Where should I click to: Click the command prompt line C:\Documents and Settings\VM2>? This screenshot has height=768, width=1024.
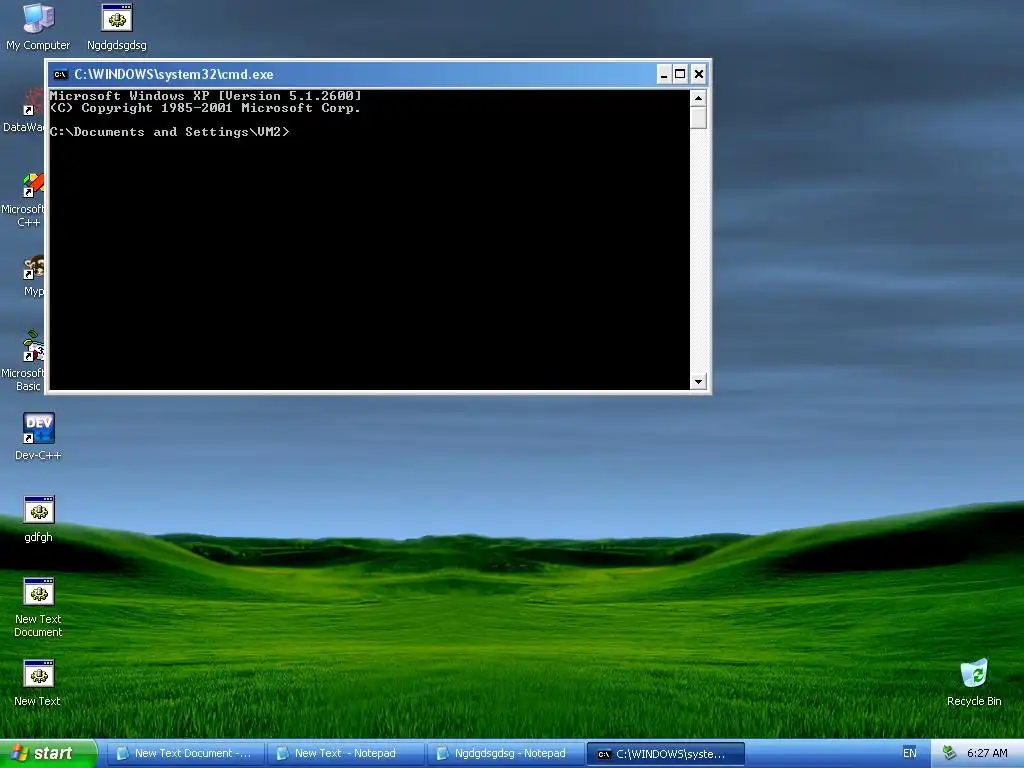[x=169, y=132]
